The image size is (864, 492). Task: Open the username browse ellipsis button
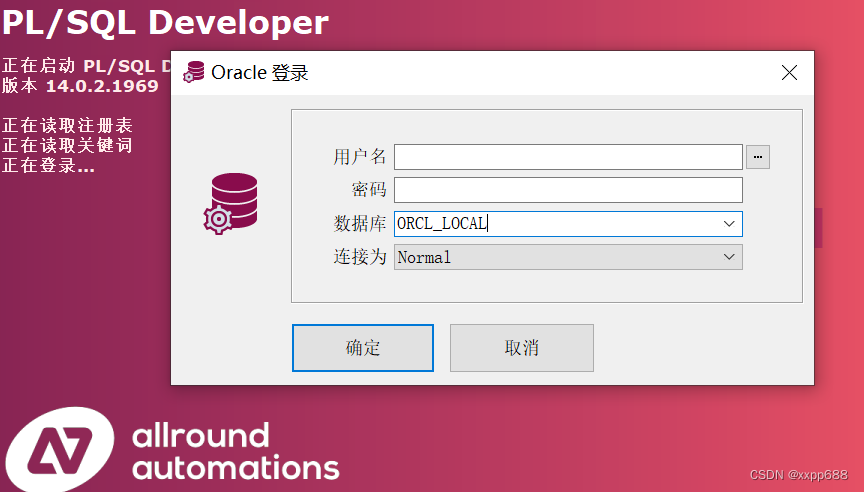758,157
